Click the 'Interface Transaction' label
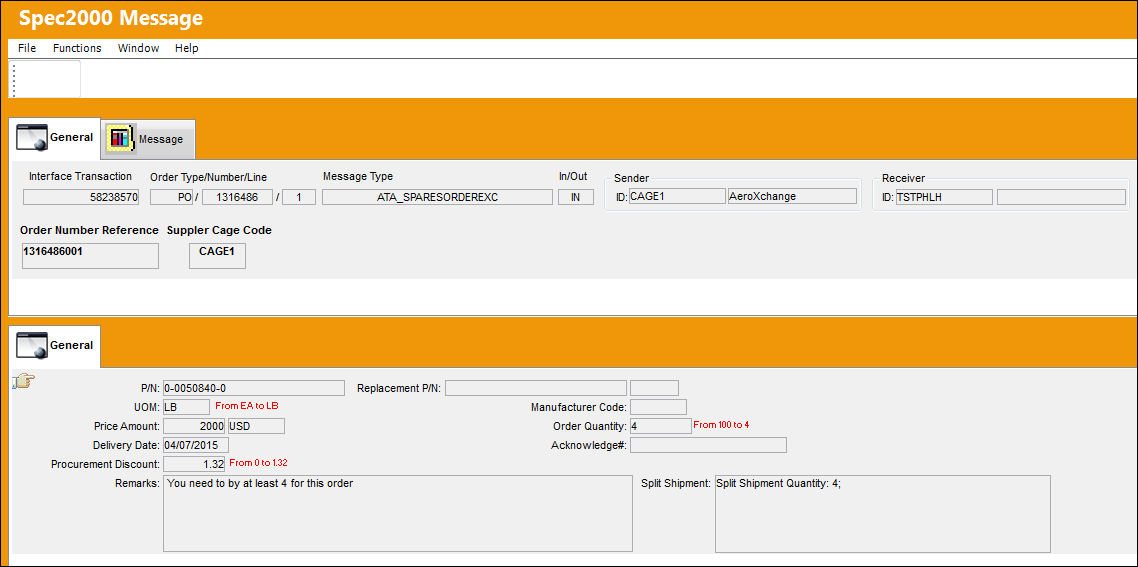 (x=81, y=176)
